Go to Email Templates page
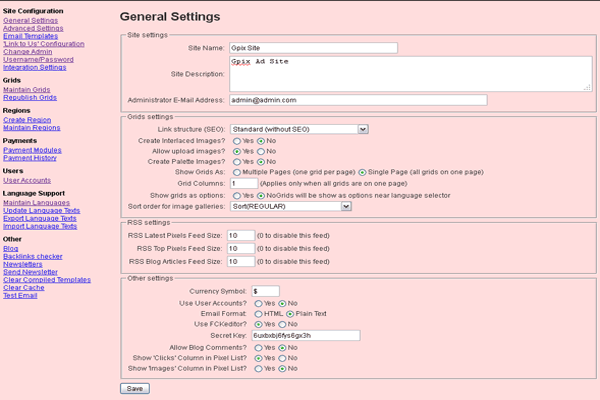This screenshot has width=600, height=400. click(x=30, y=36)
